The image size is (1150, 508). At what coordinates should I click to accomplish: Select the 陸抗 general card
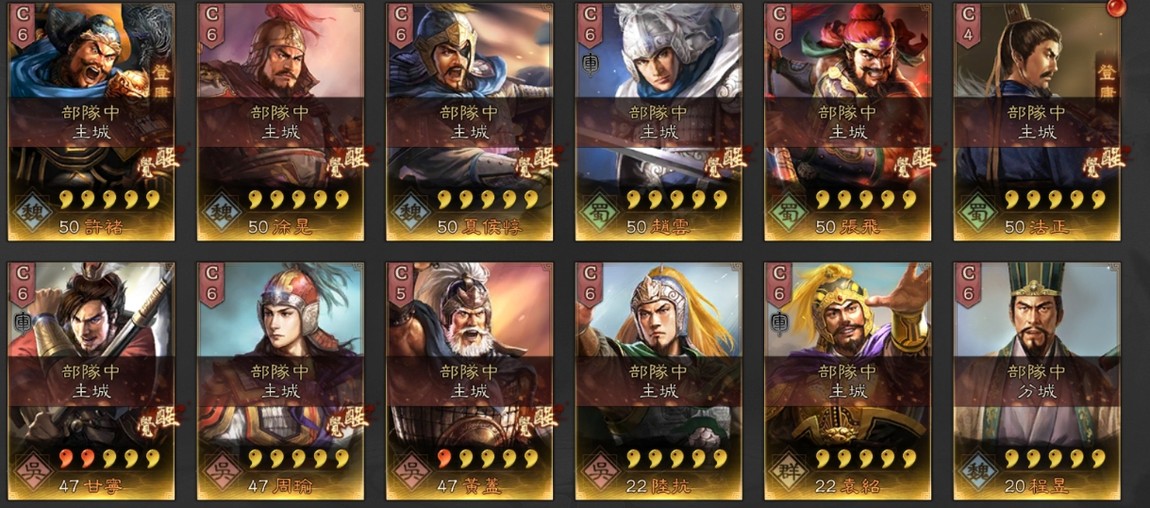point(658,380)
